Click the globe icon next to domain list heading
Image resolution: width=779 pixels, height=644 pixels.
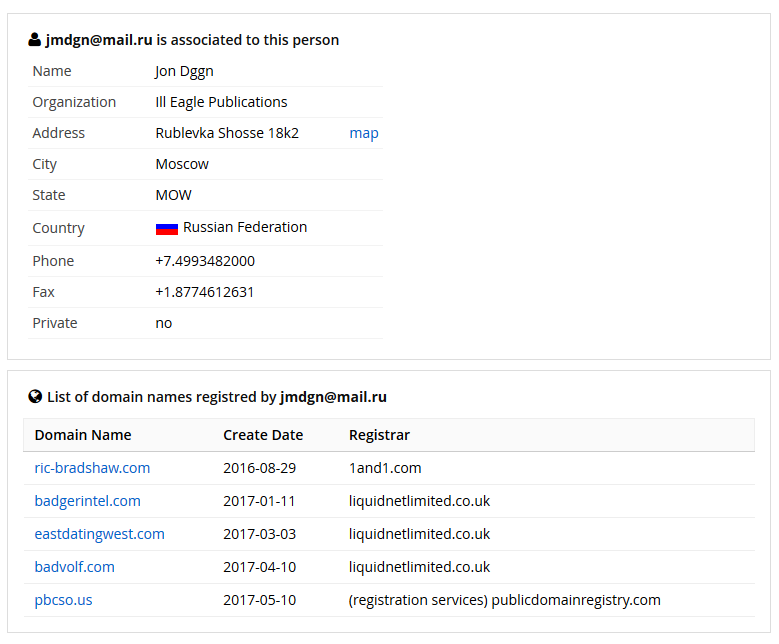35,397
